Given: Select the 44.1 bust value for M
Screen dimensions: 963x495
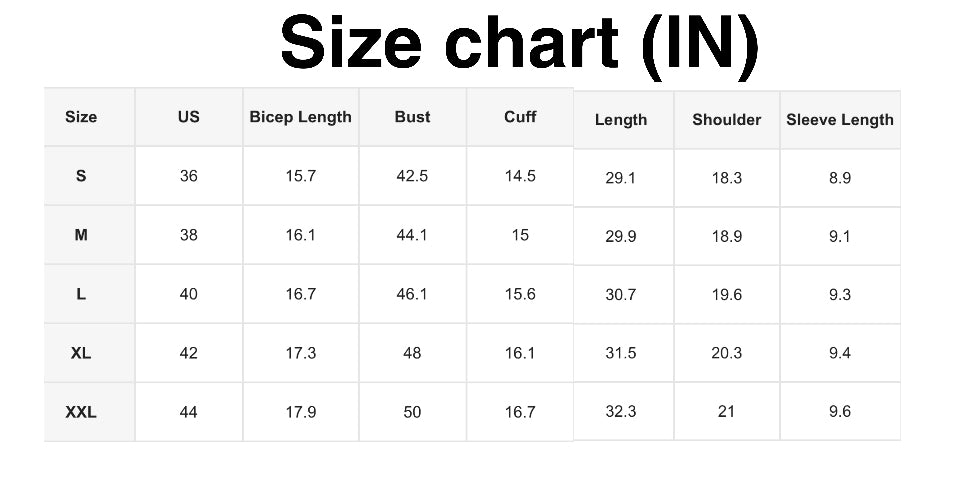Looking at the screenshot, I should (412, 235).
